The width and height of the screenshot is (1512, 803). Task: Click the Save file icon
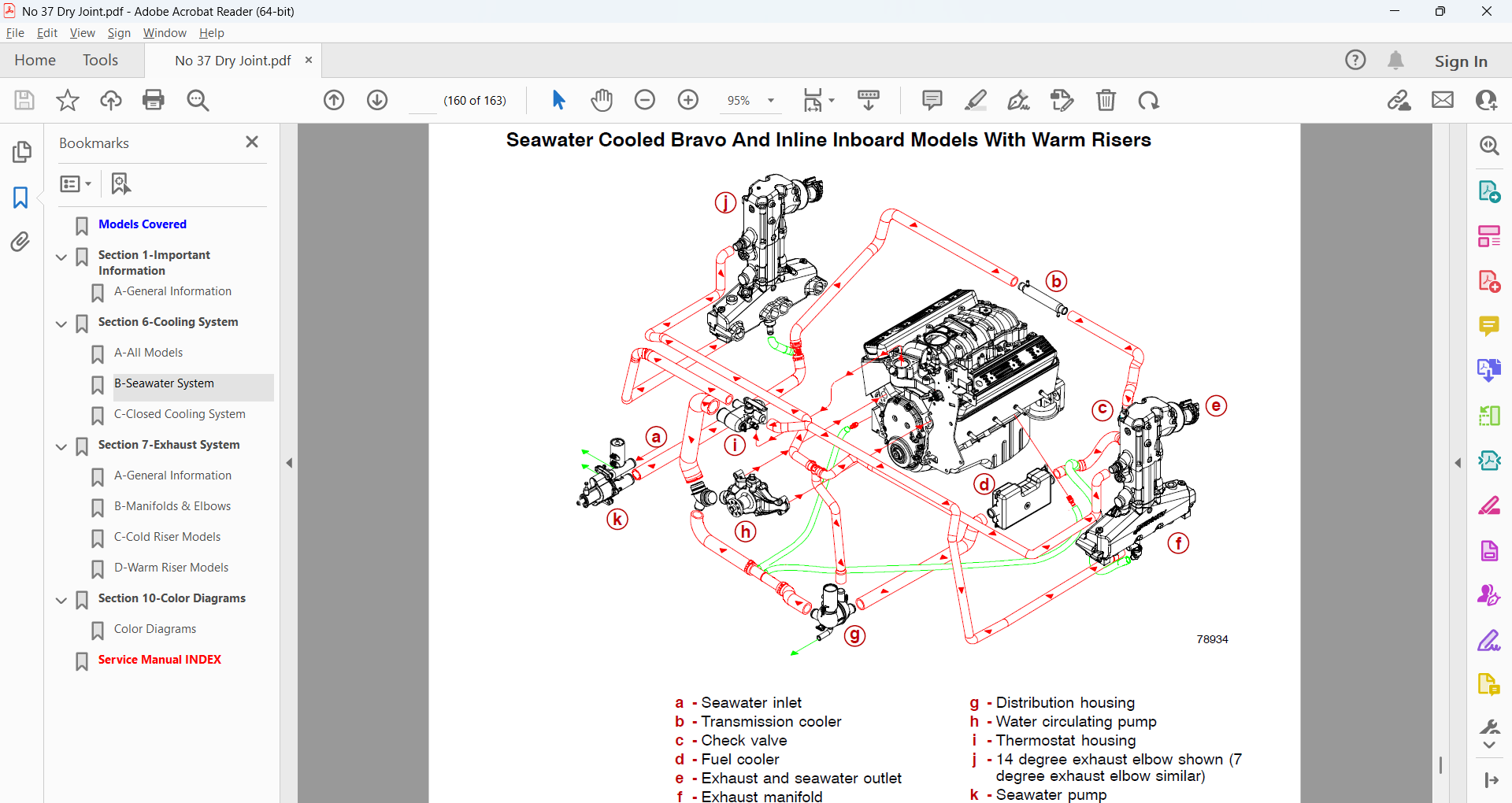[x=24, y=100]
